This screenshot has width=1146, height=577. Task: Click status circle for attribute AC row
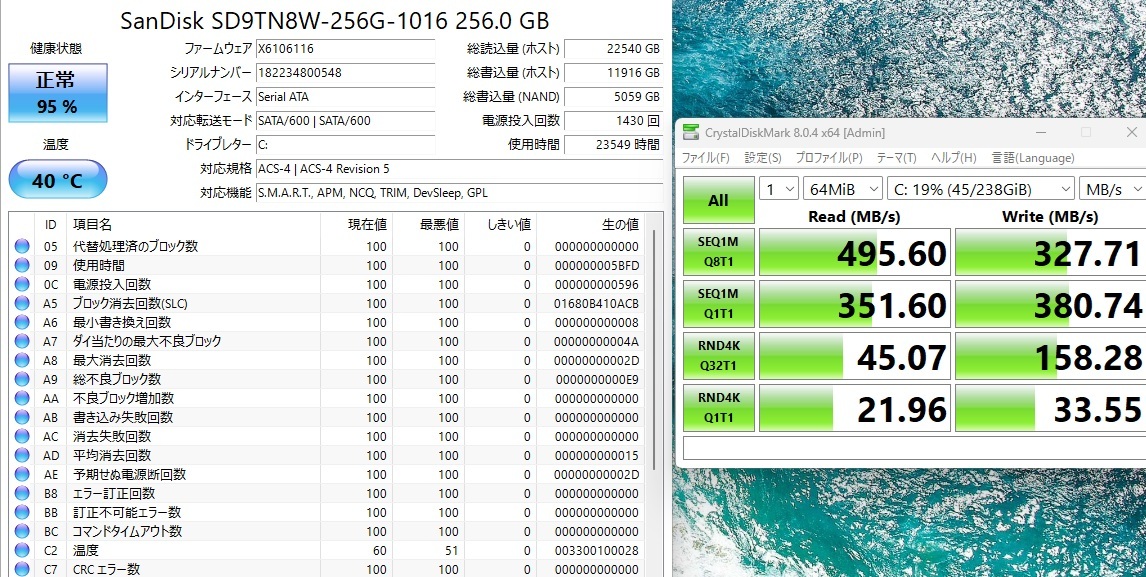22,437
